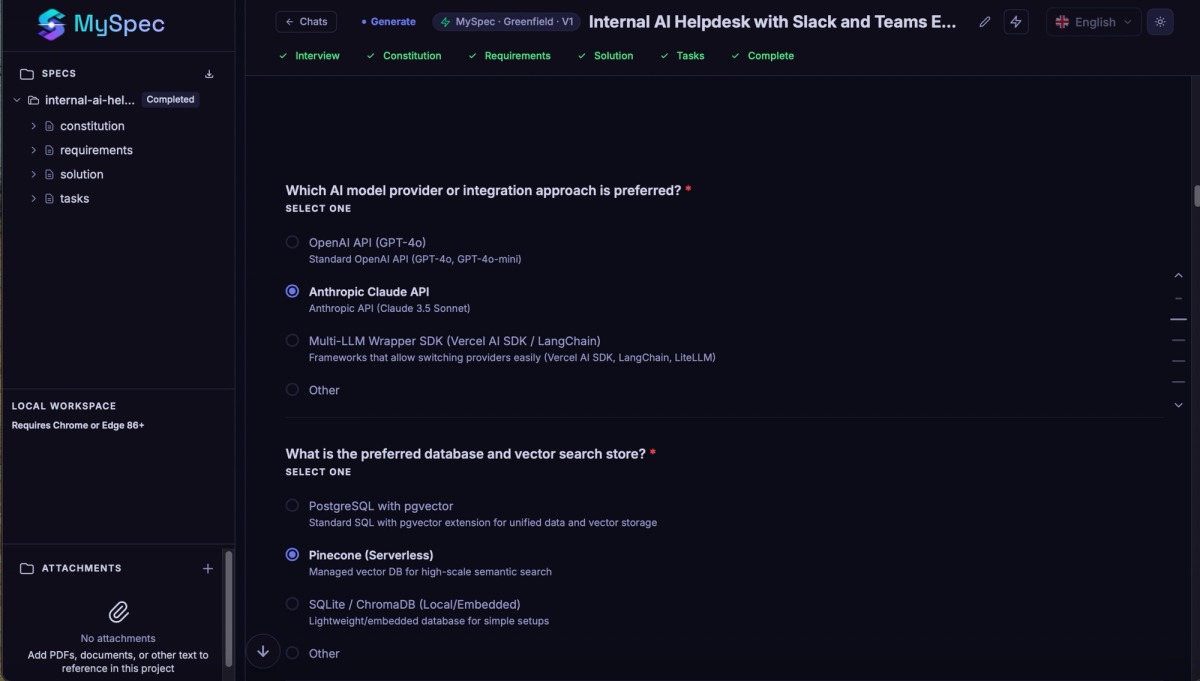
Task: Click the tasks file icon
Action: pyautogui.click(x=49, y=198)
